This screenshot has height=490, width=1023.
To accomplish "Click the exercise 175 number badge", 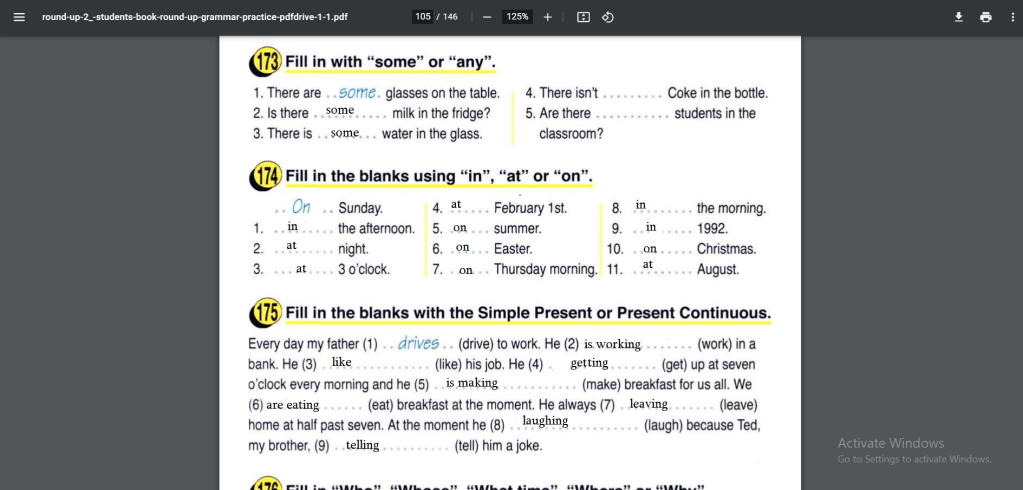I will [x=265, y=313].
